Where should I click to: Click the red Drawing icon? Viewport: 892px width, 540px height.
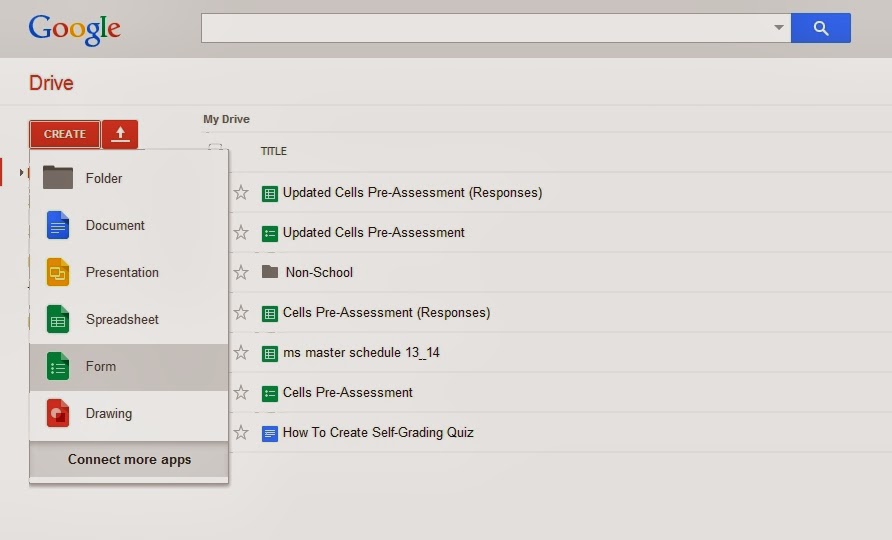[x=58, y=413]
